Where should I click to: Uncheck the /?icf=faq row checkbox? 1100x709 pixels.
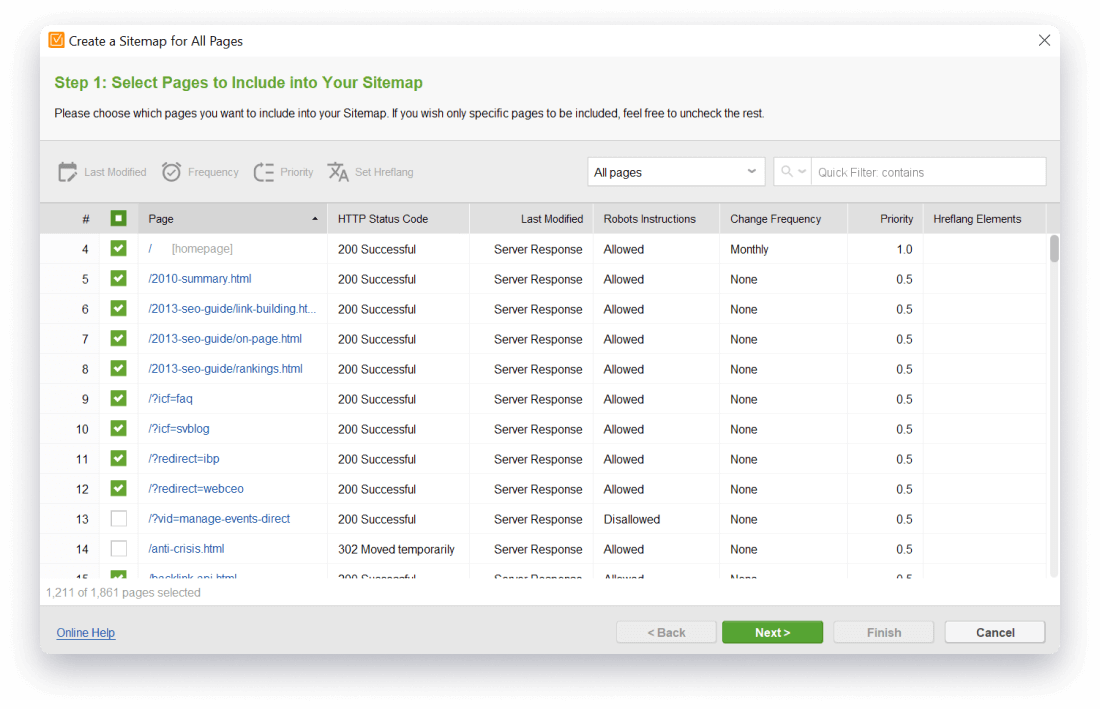(119, 399)
